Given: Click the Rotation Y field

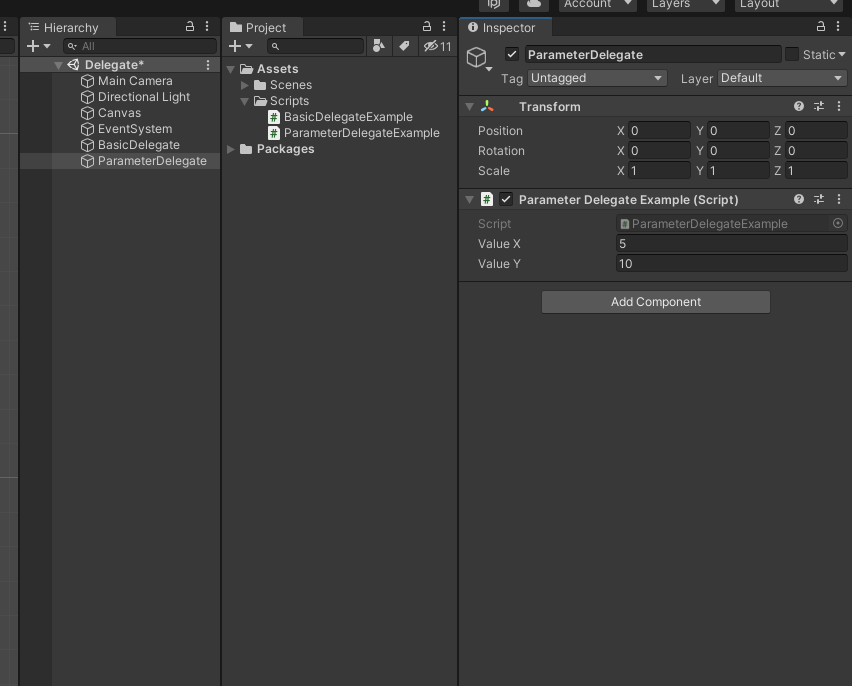Looking at the screenshot, I should [x=738, y=151].
